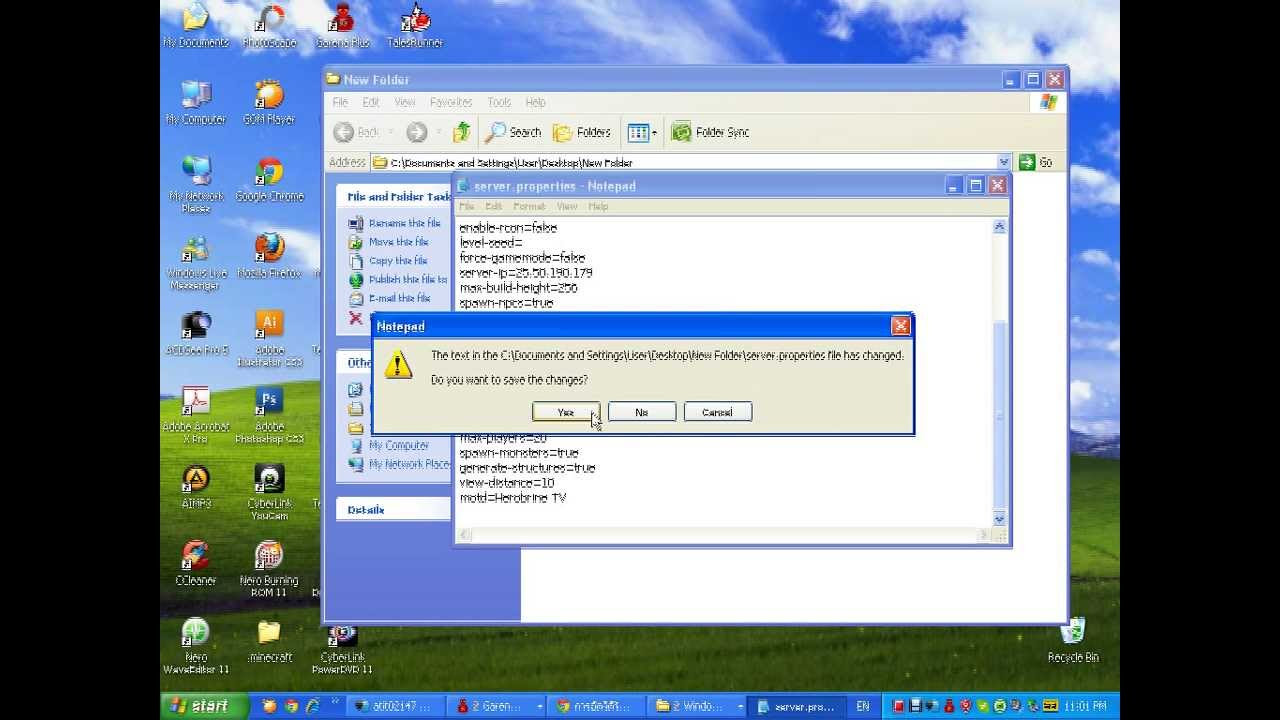Screen dimensions: 1280x720
Task: Click E-mail this file task link
Action: pos(399,298)
